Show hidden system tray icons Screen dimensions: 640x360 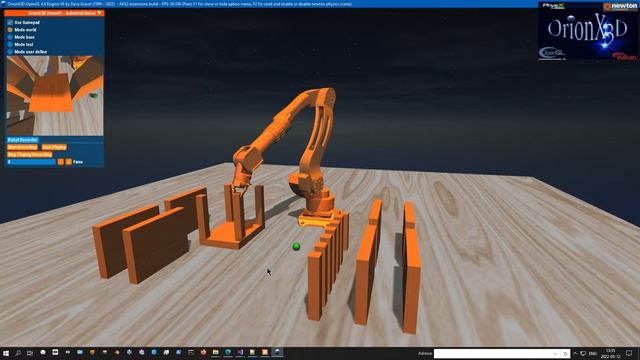click(x=575, y=353)
